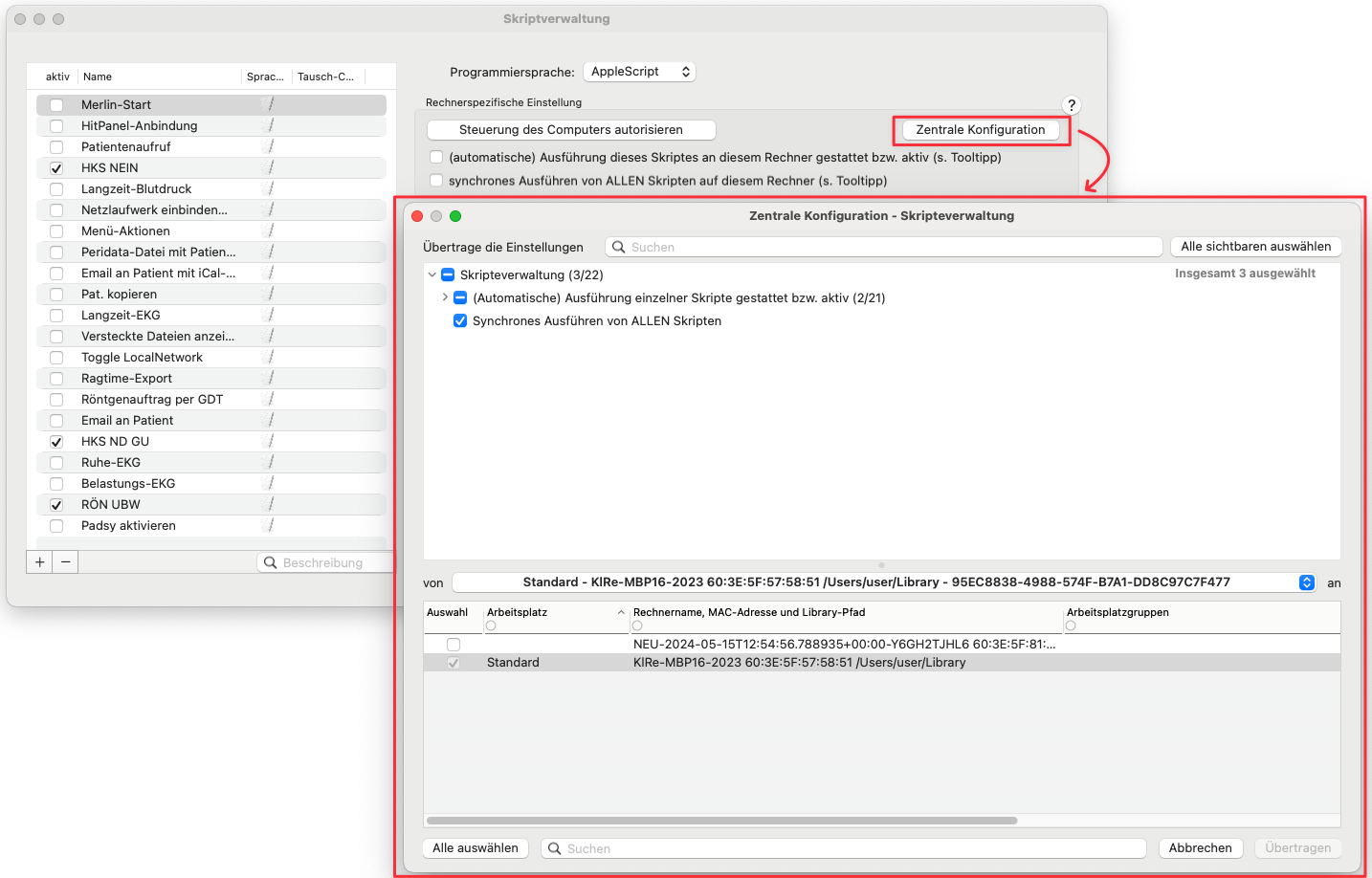Toggle the Auswahl checkbox for Standard row
Image resolution: width=1372 pixels, height=878 pixels.
tap(454, 663)
